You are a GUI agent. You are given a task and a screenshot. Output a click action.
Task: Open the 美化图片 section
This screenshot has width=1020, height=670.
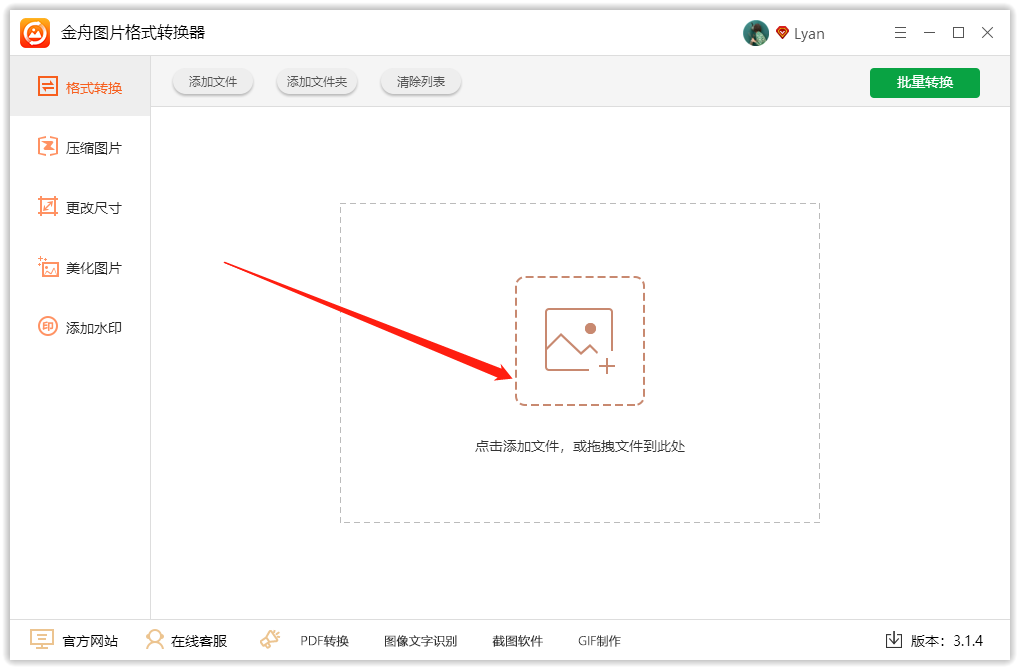click(80, 267)
